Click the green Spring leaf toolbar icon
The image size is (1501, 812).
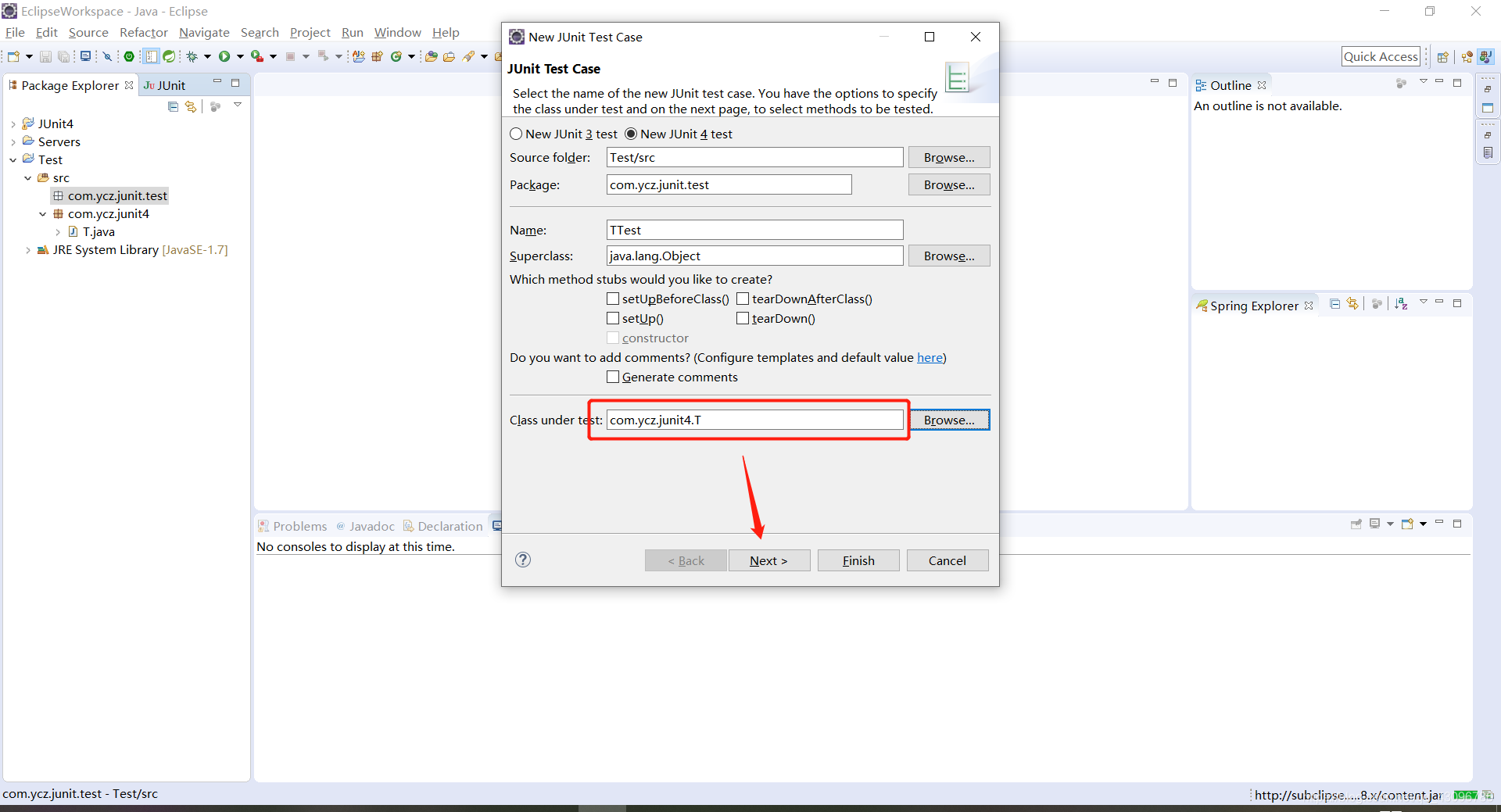point(168,56)
